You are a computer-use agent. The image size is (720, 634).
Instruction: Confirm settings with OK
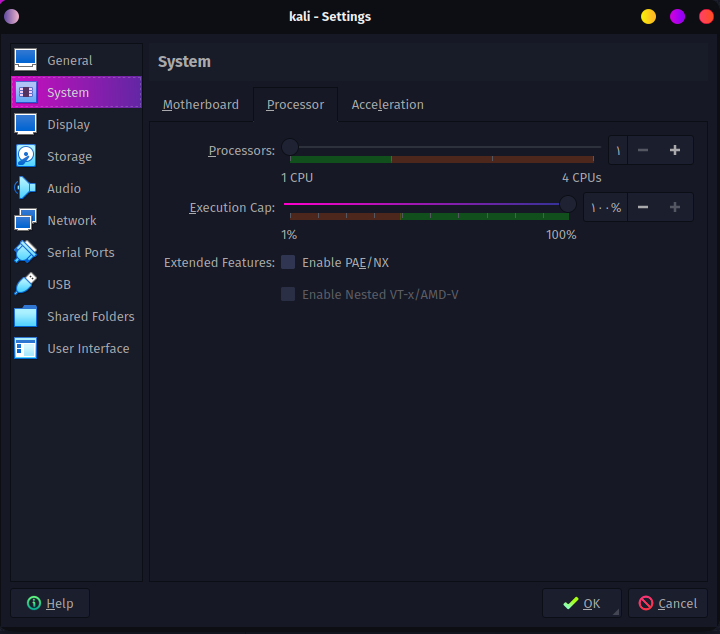click(582, 603)
